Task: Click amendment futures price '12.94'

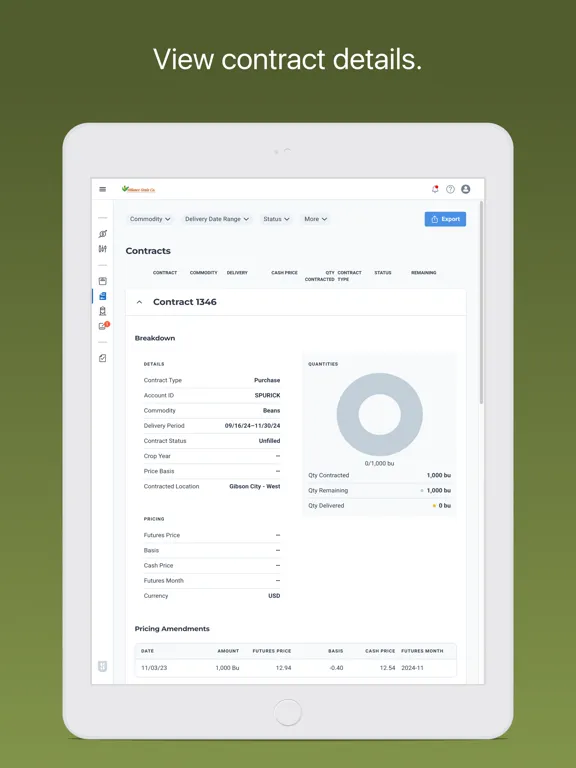Action: tap(284, 668)
